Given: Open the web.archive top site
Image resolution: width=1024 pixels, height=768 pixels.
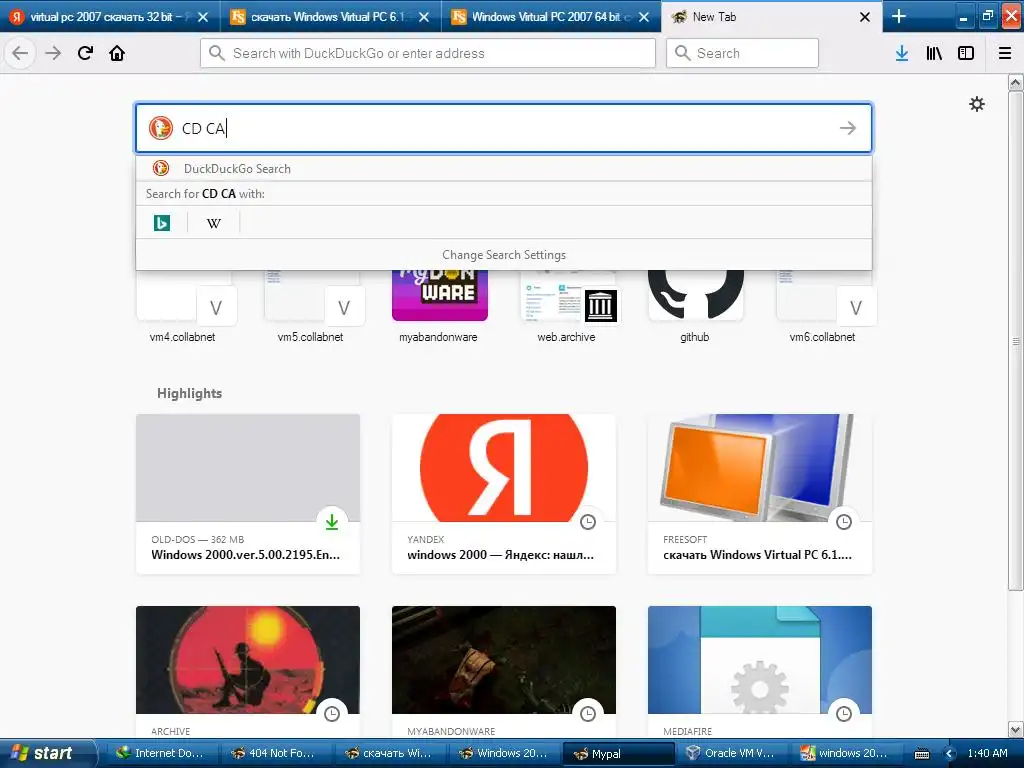Looking at the screenshot, I should 568,306.
